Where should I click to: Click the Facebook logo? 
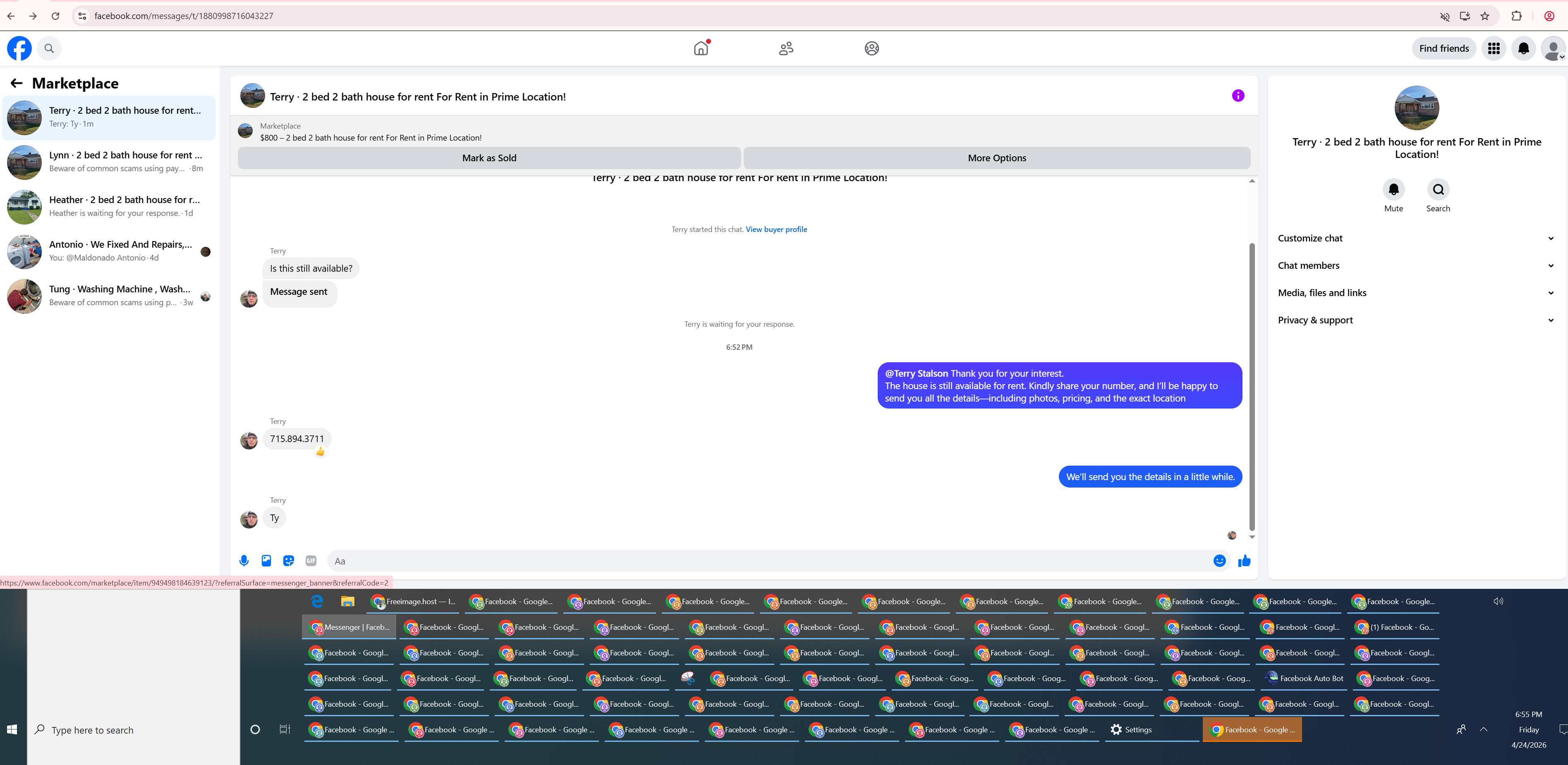pos(19,48)
